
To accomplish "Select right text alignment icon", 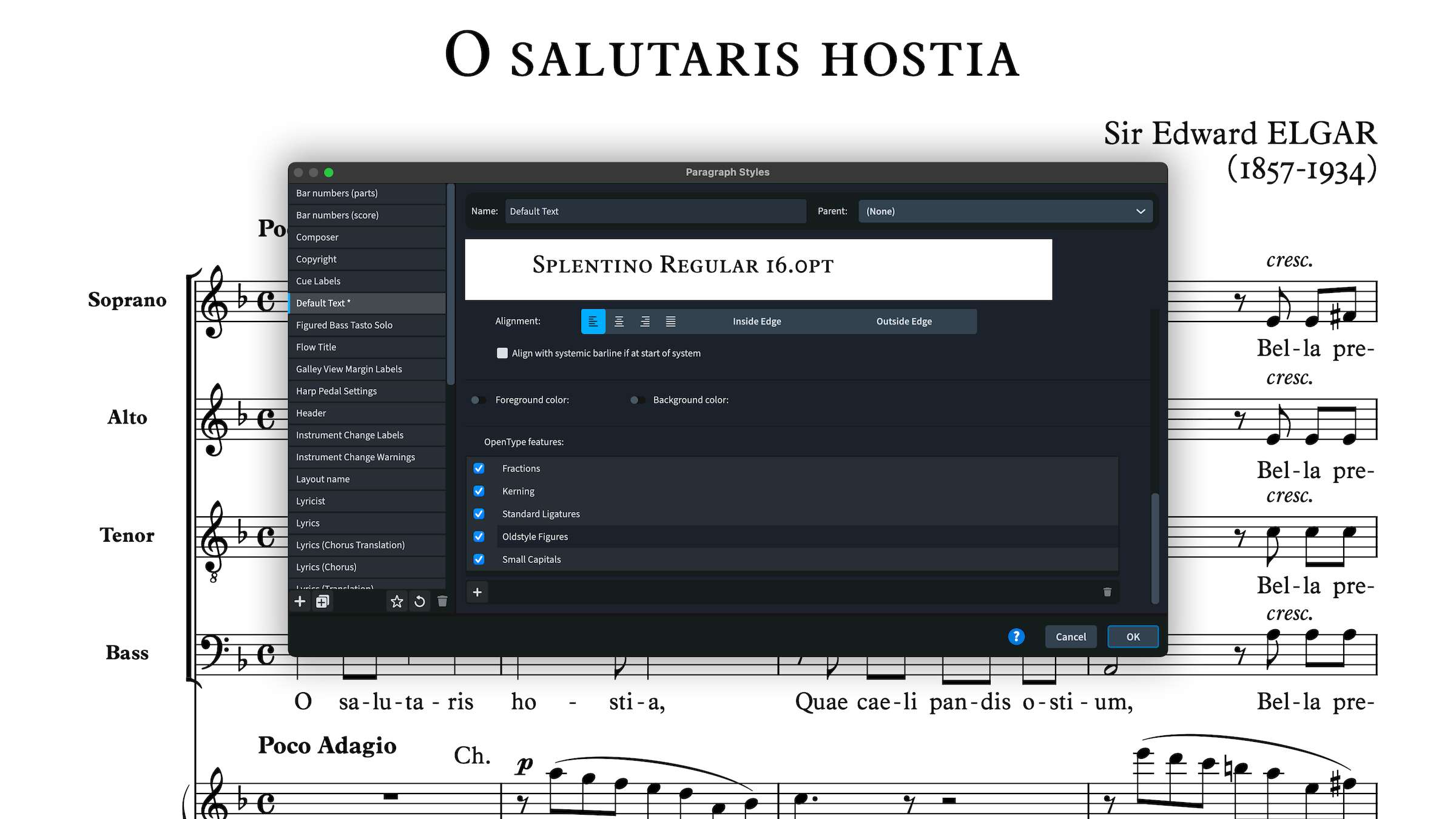I will pos(645,322).
